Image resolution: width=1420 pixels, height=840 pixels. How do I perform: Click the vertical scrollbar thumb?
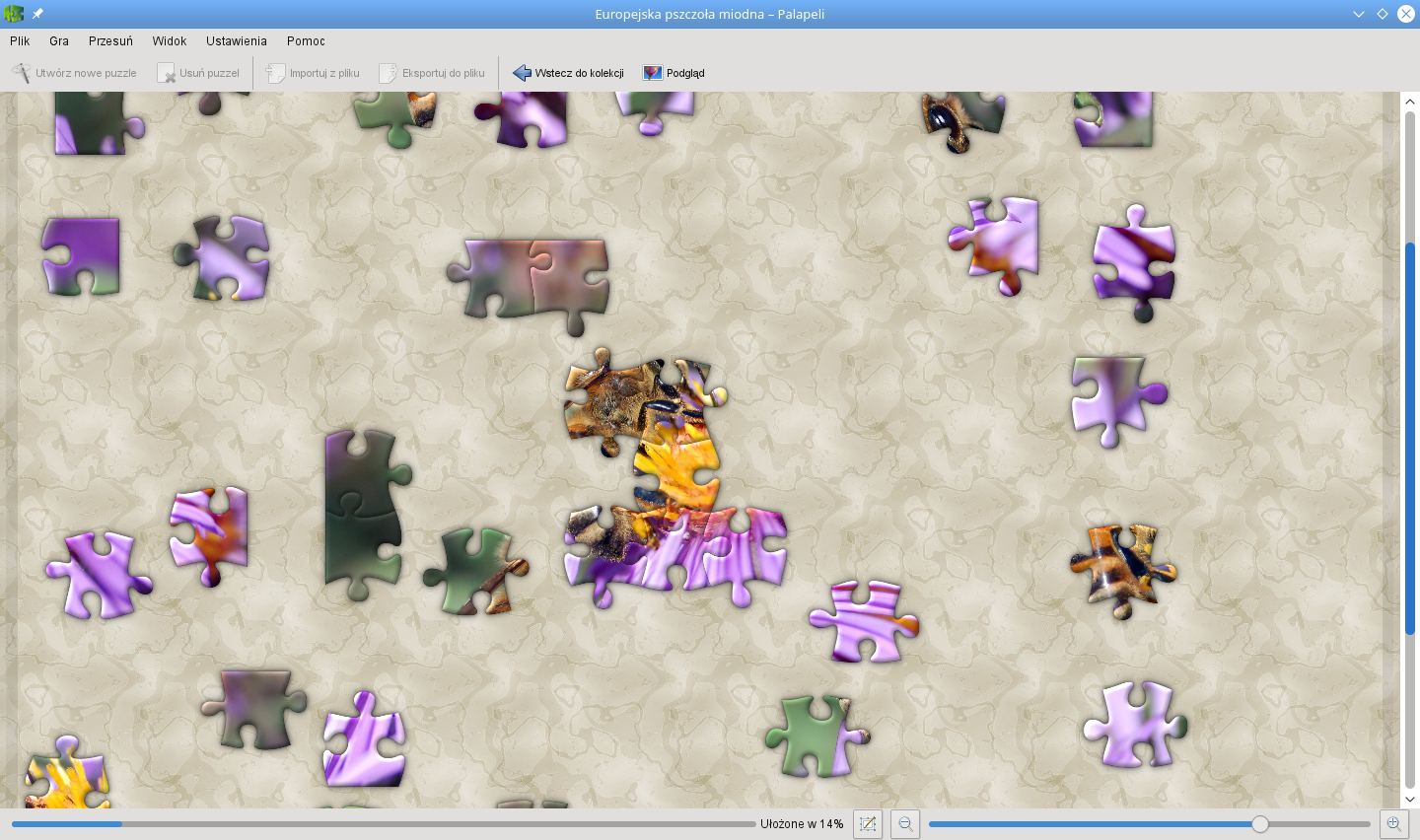pos(1410,438)
